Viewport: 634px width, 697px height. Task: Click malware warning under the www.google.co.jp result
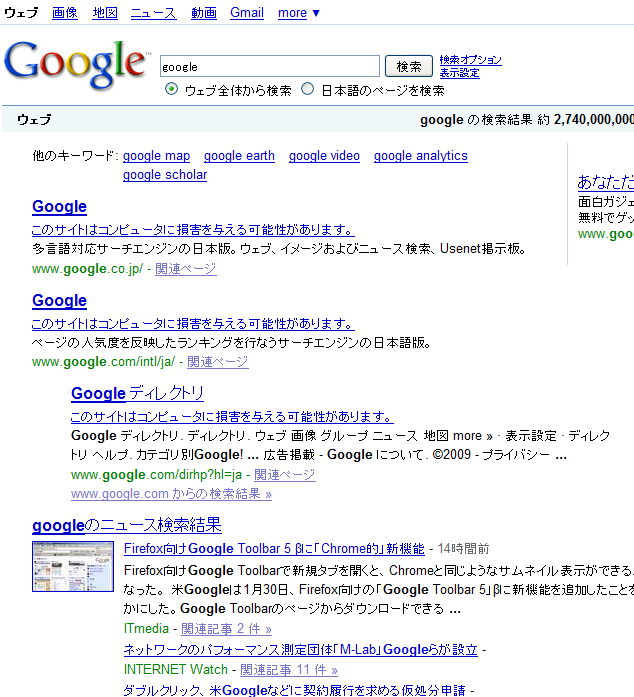[x=193, y=230]
